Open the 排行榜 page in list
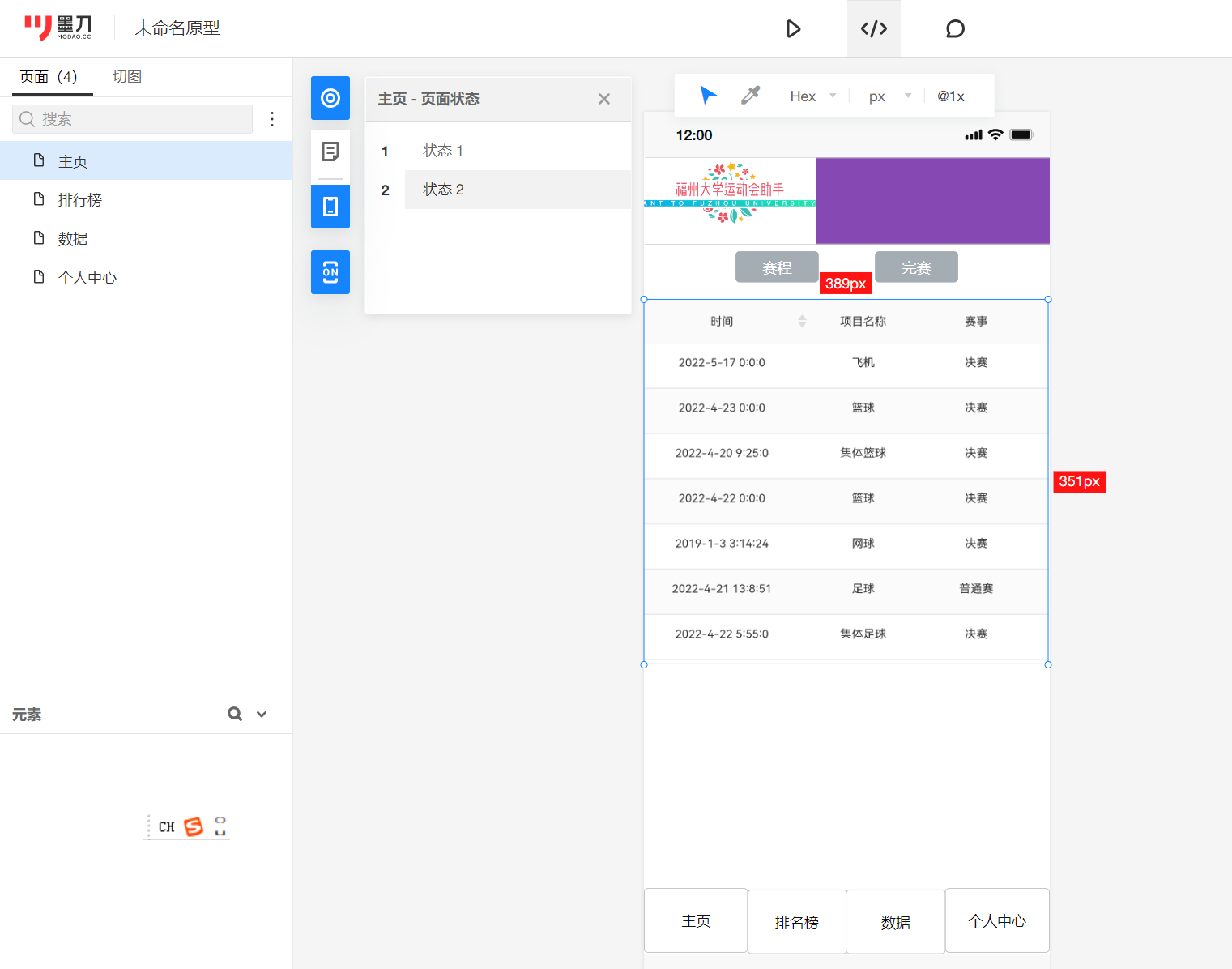Screen dimensions: 1232x969 (x=80, y=200)
